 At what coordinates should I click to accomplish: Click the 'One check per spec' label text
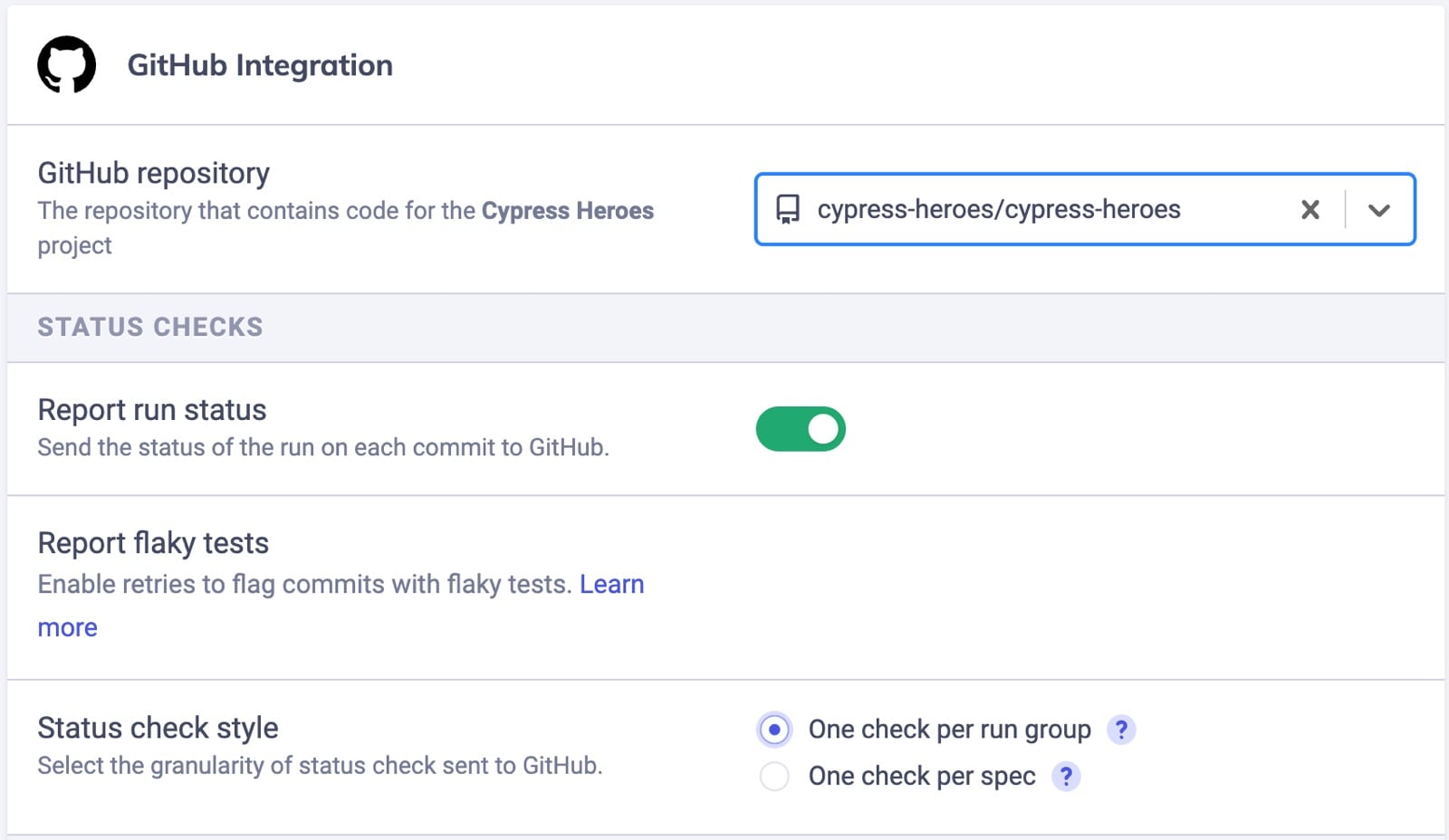pyautogui.click(x=922, y=776)
